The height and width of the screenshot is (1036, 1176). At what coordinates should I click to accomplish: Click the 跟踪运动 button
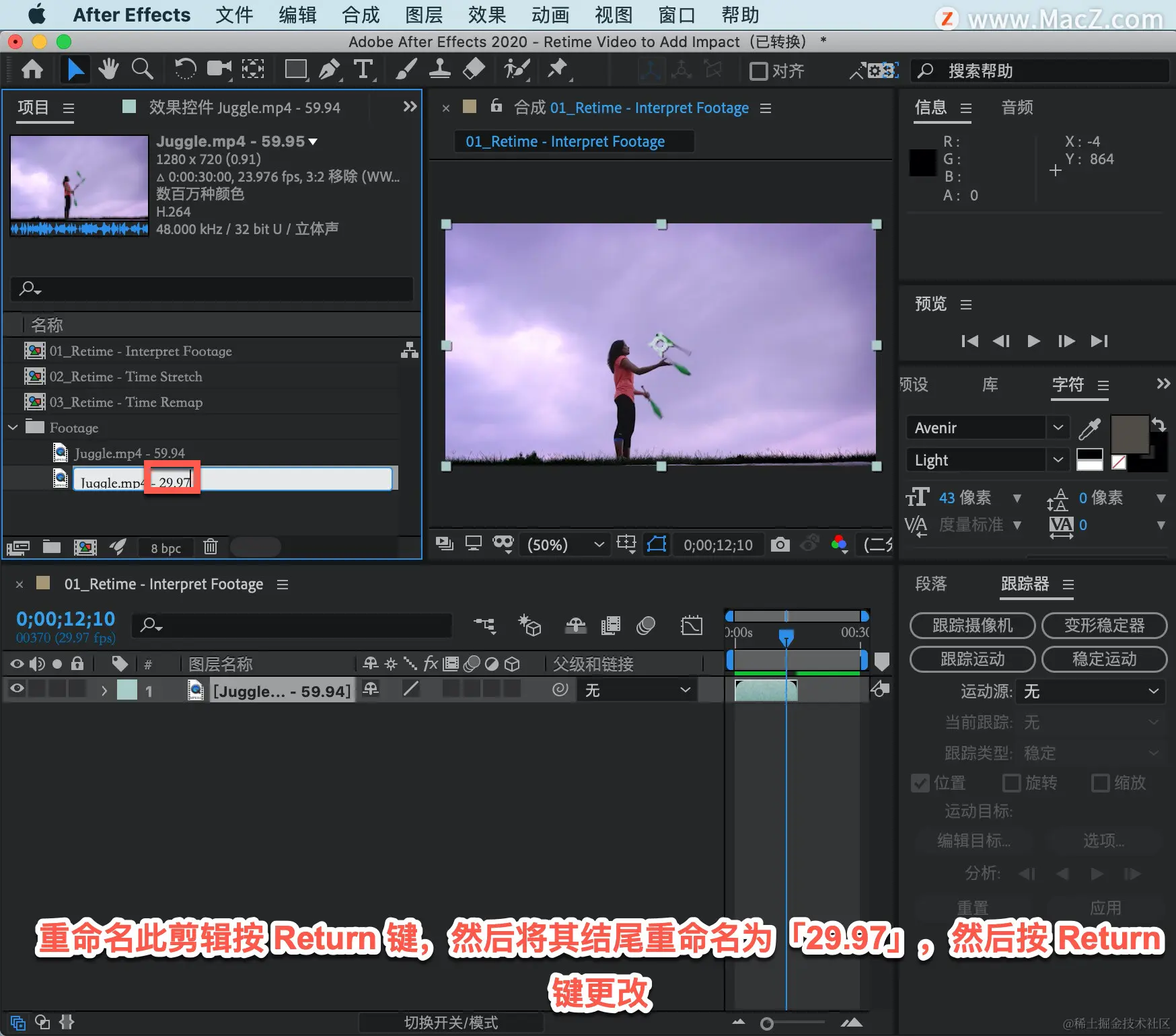(x=972, y=659)
